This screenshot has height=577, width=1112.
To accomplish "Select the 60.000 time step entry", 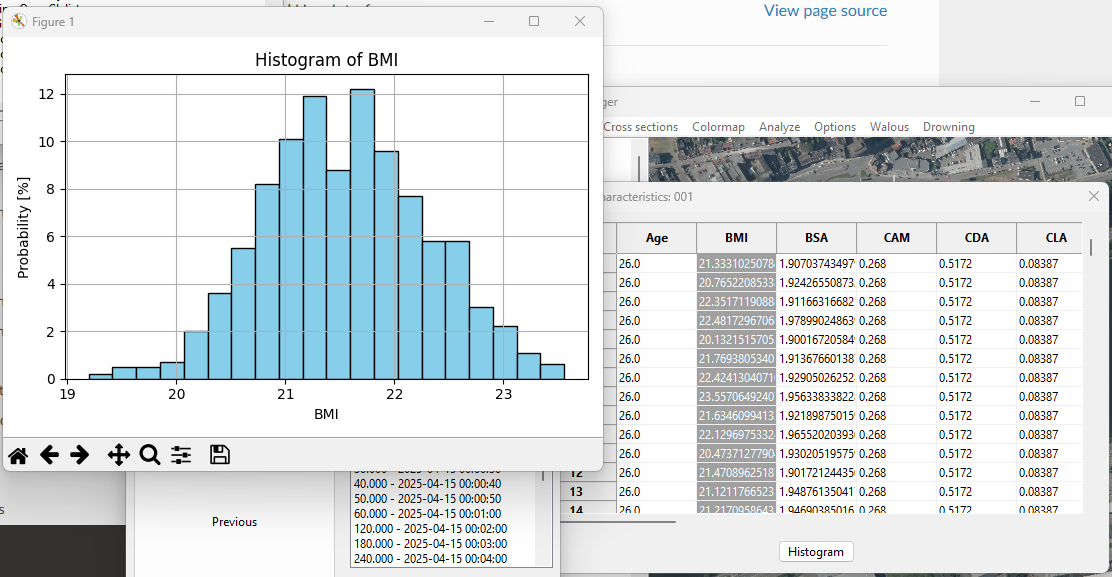I will point(427,514).
